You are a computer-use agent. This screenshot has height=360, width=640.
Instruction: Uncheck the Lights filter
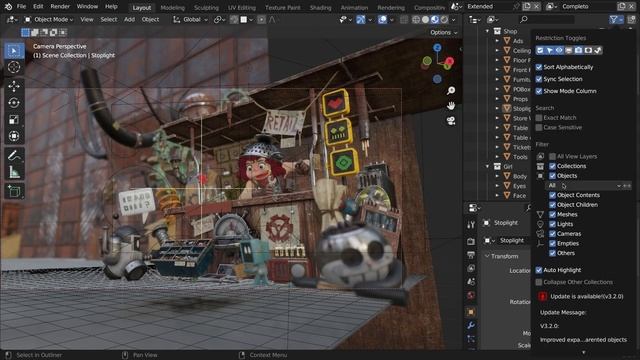click(x=552, y=224)
